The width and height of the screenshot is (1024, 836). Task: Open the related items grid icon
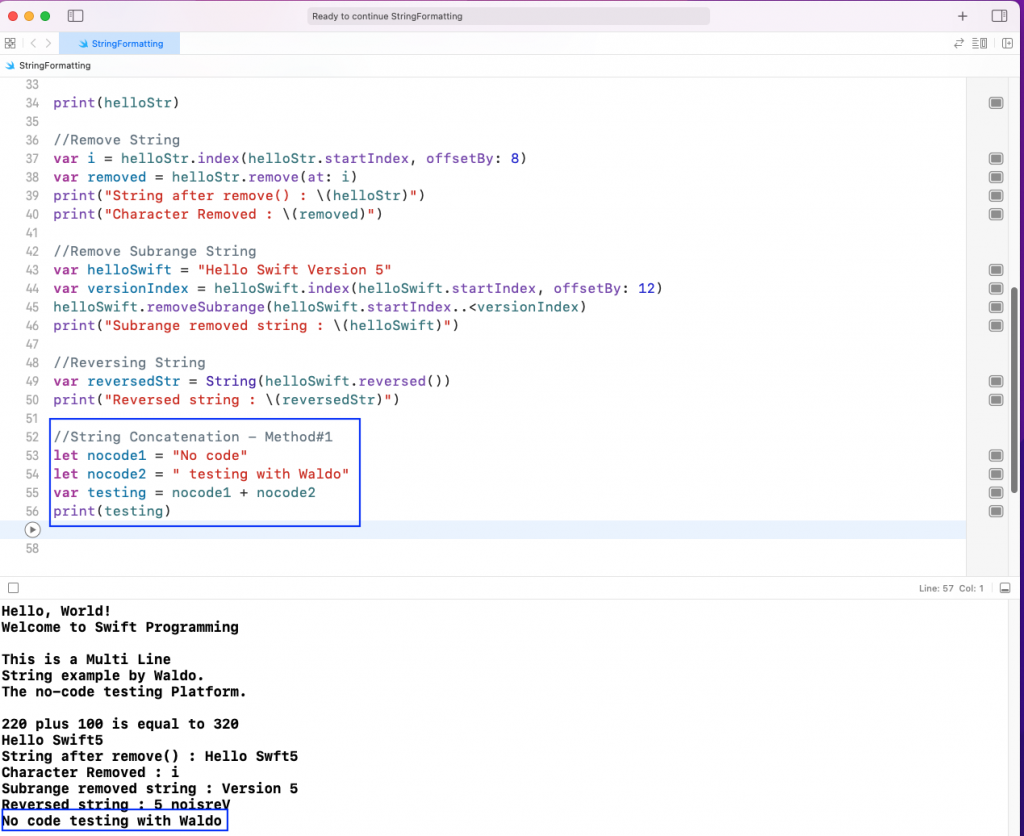tap(10, 43)
